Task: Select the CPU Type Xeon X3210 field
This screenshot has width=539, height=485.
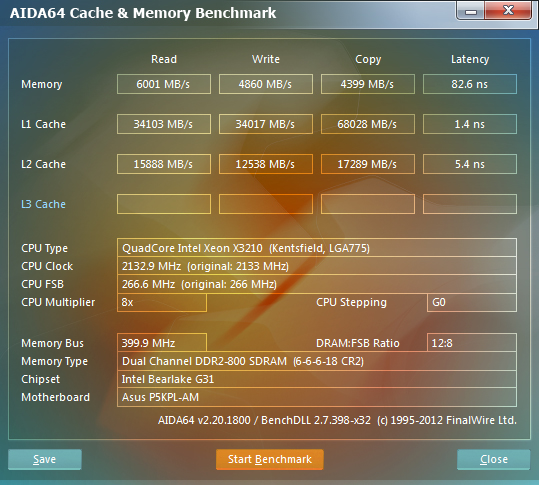Action: 317,247
